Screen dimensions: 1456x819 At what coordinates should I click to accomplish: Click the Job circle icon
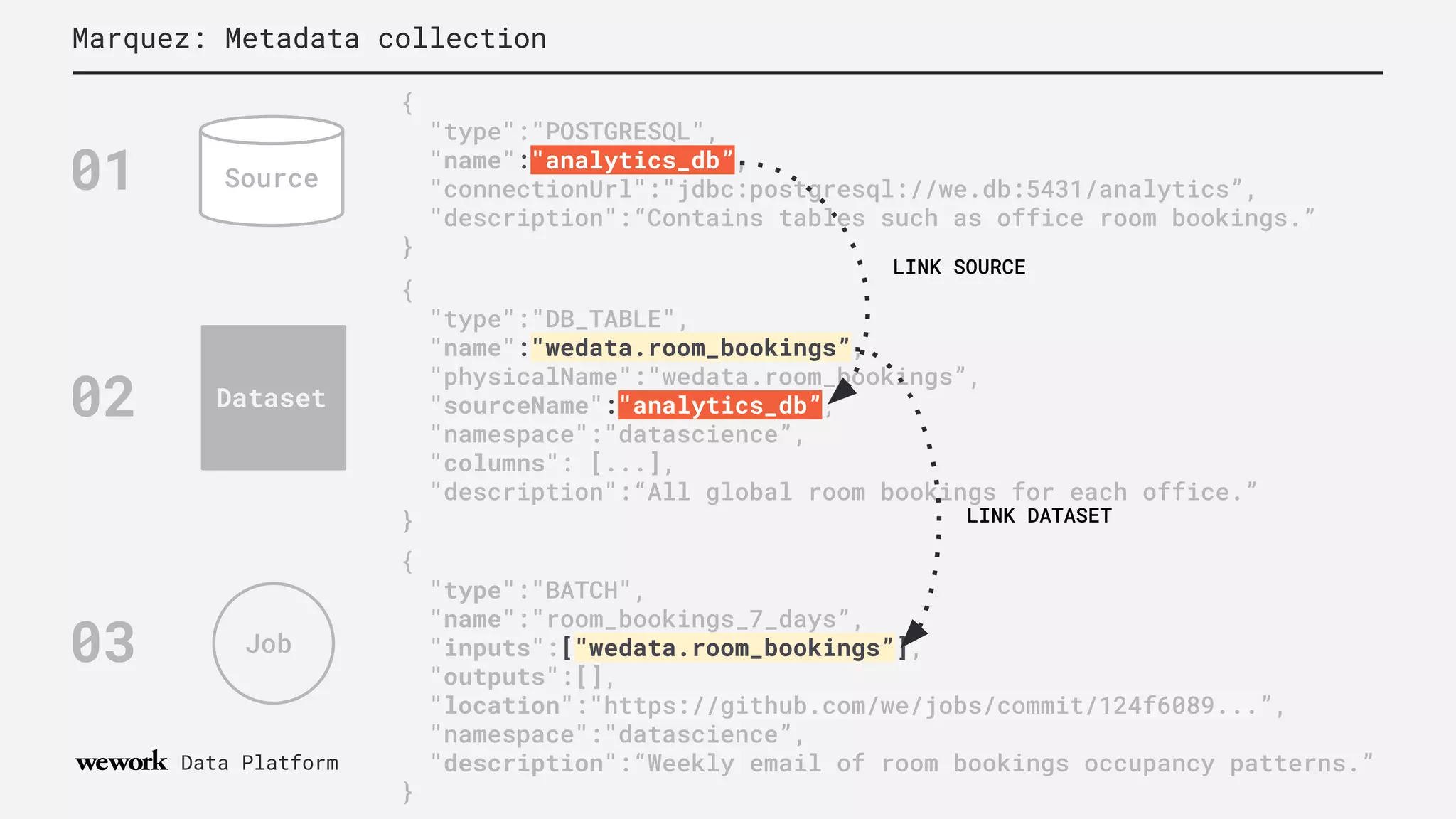(x=274, y=643)
